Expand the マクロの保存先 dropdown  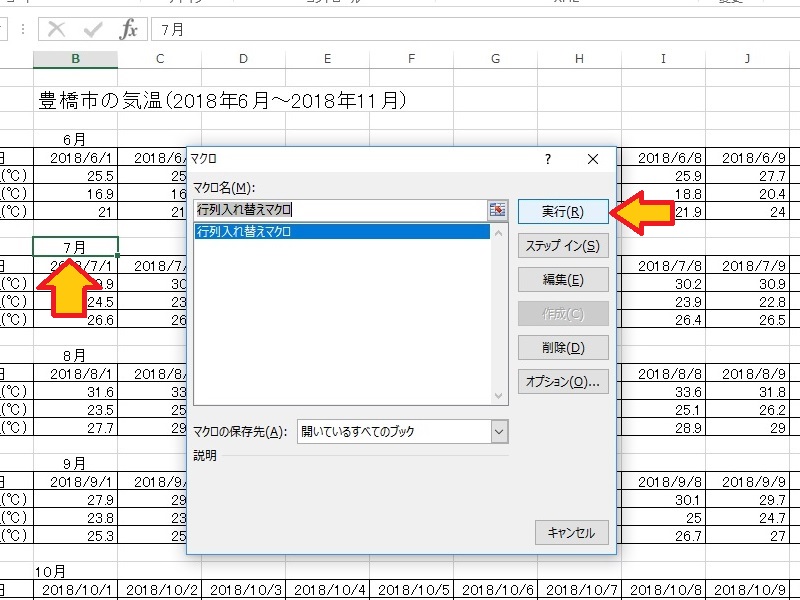tap(499, 432)
